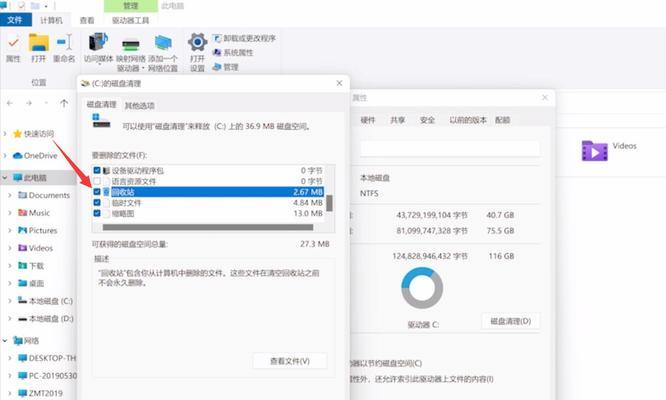Viewport: 666px width, 400px height.
Task: Click System properties in ribbon
Action: coord(233,52)
